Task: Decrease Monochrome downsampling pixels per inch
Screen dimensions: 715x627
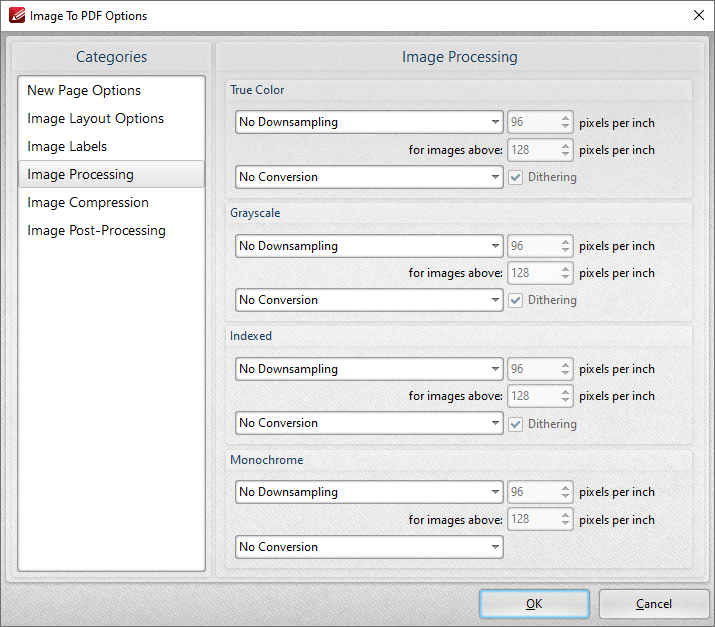Action: tap(565, 496)
